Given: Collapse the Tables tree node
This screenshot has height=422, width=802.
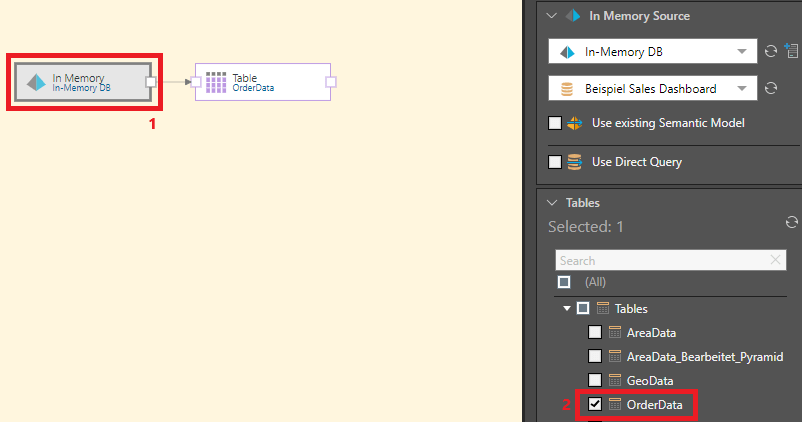Looking at the screenshot, I should point(567,309).
